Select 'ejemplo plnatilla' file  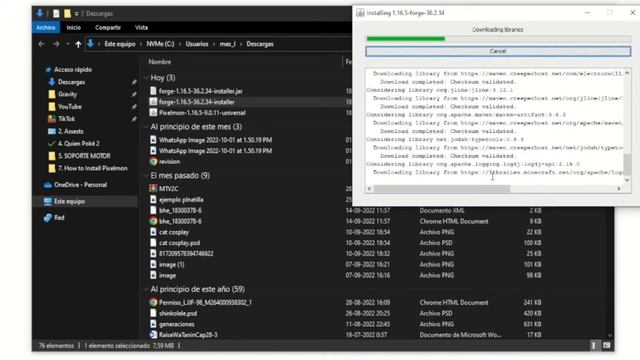click(x=181, y=200)
